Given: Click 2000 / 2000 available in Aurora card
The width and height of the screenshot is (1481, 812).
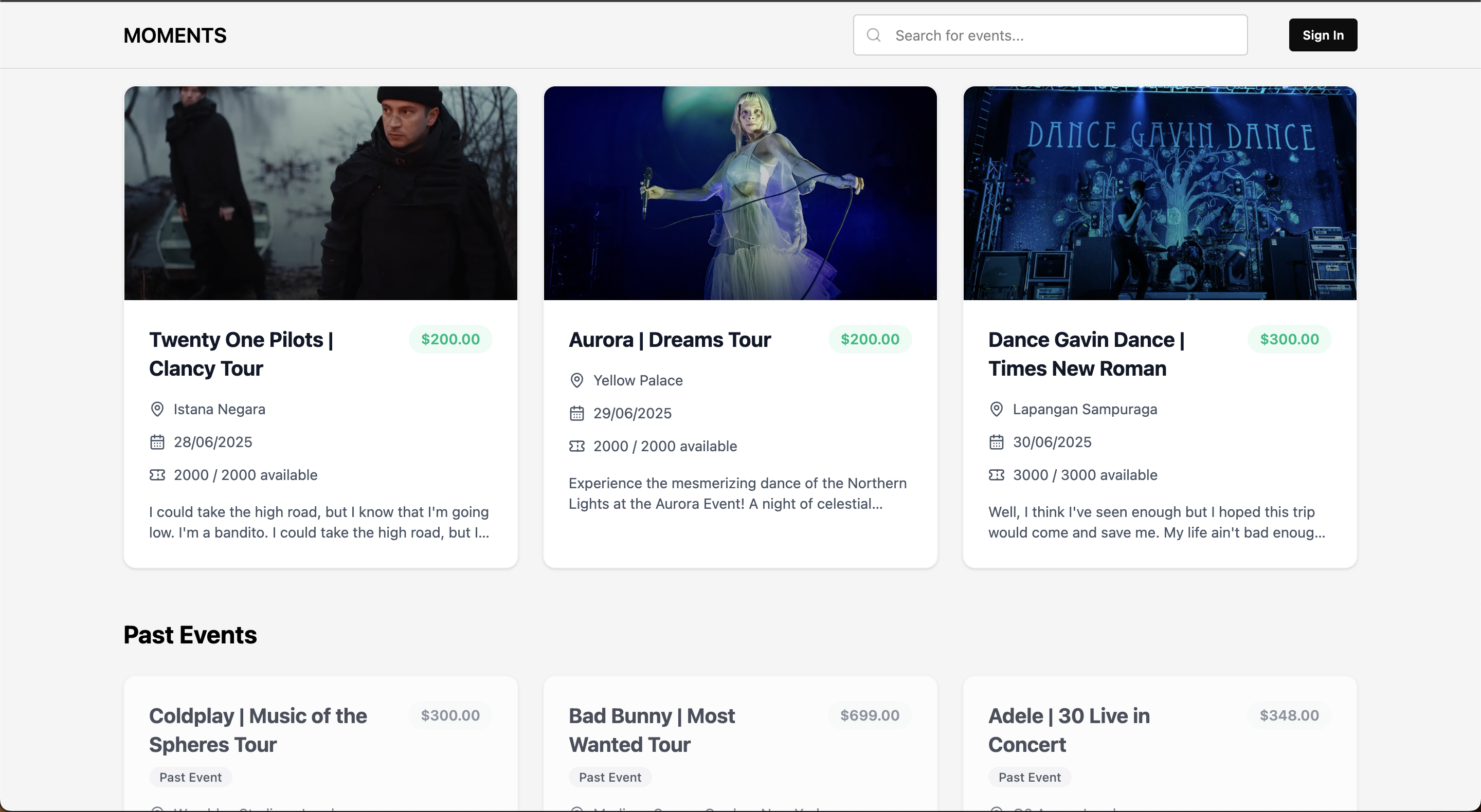Looking at the screenshot, I should pyautogui.click(x=665, y=446).
